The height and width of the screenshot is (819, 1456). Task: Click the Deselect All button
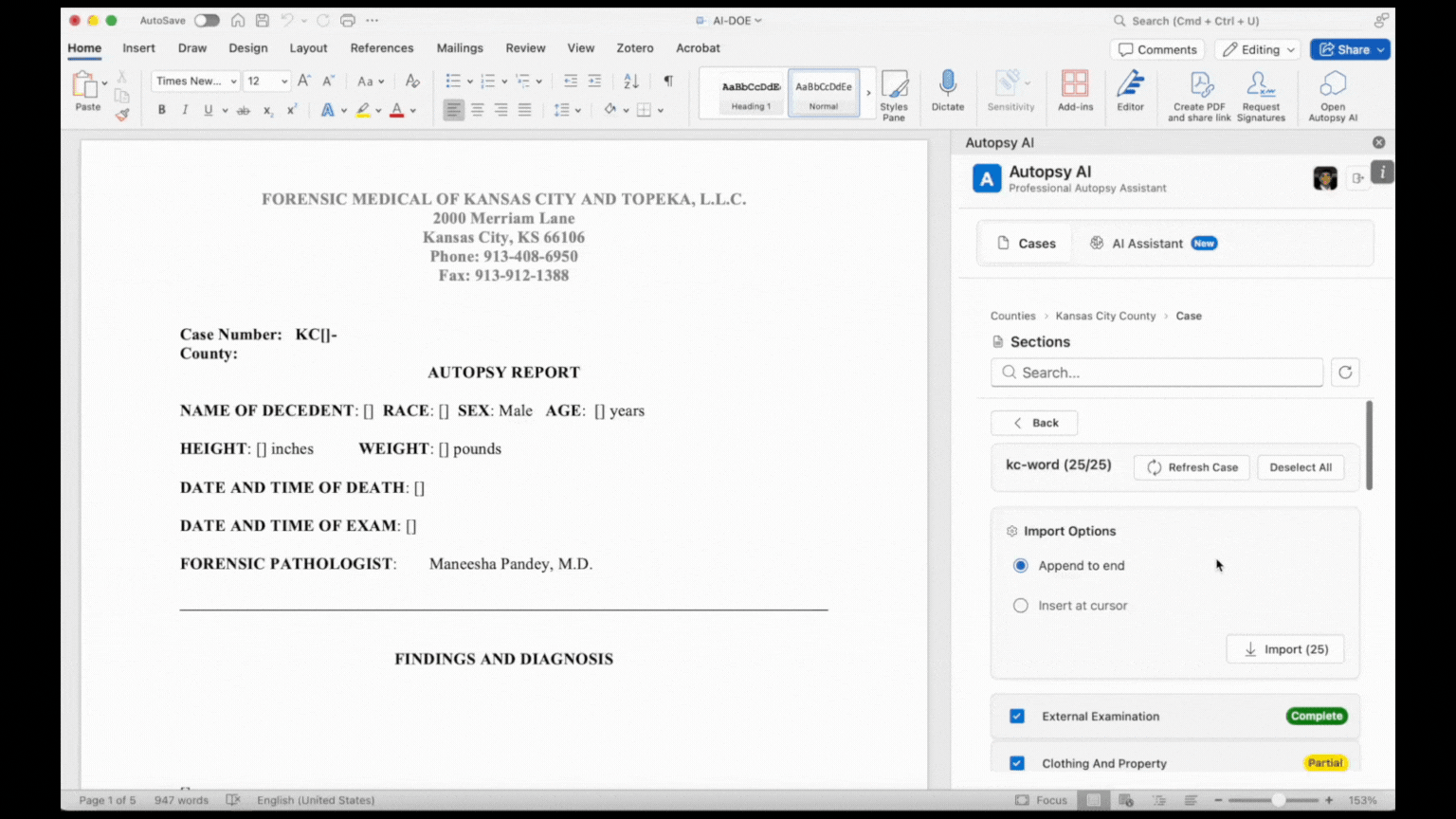click(x=1300, y=466)
